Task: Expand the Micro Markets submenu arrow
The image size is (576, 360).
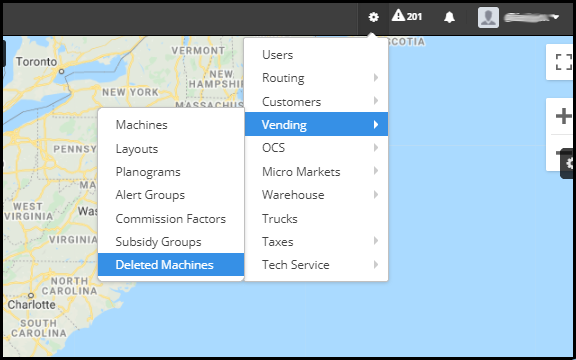Action: [x=376, y=171]
